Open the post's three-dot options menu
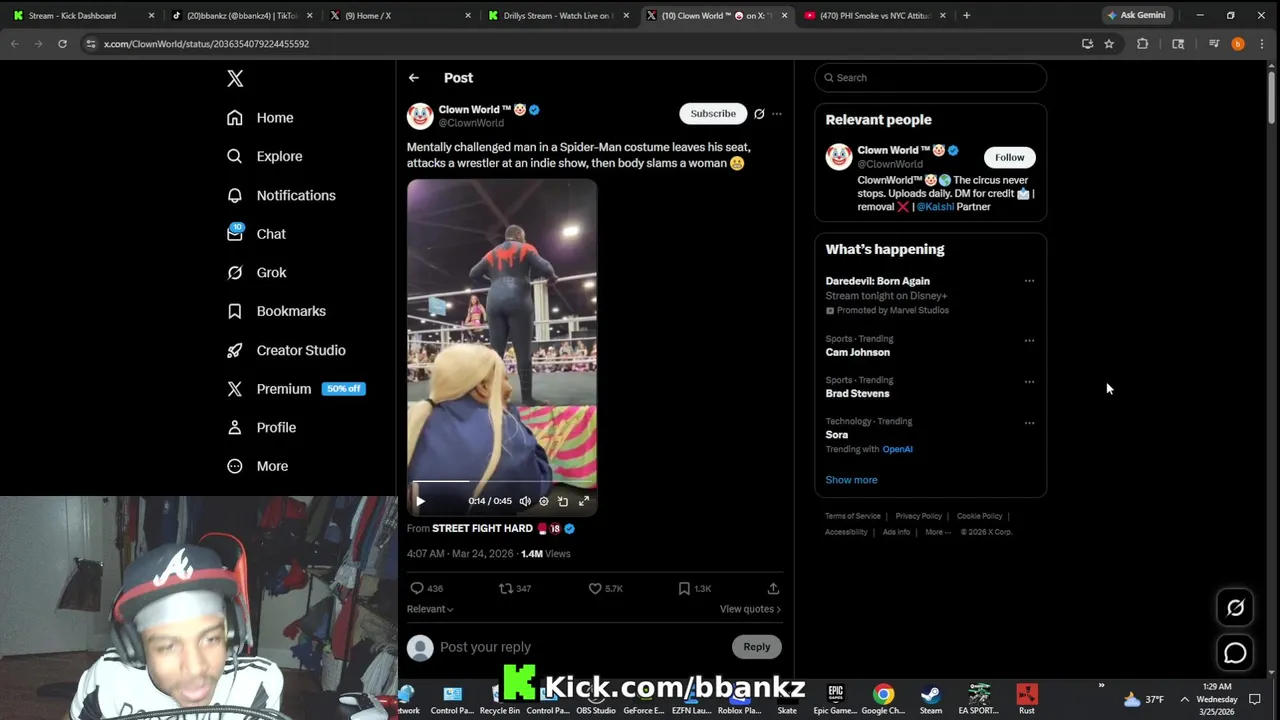1280x720 pixels. 777,114
